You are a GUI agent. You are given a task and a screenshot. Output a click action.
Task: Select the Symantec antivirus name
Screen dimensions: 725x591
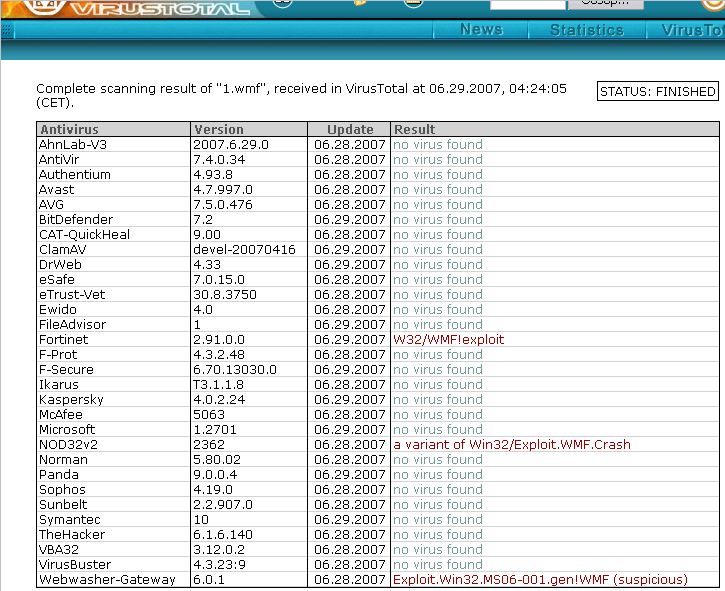tap(69, 519)
